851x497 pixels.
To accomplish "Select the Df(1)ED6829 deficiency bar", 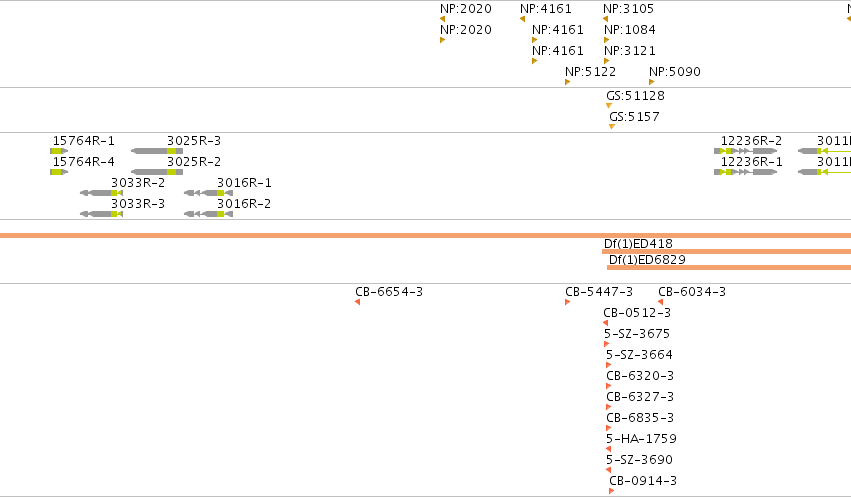I will (x=729, y=267).
